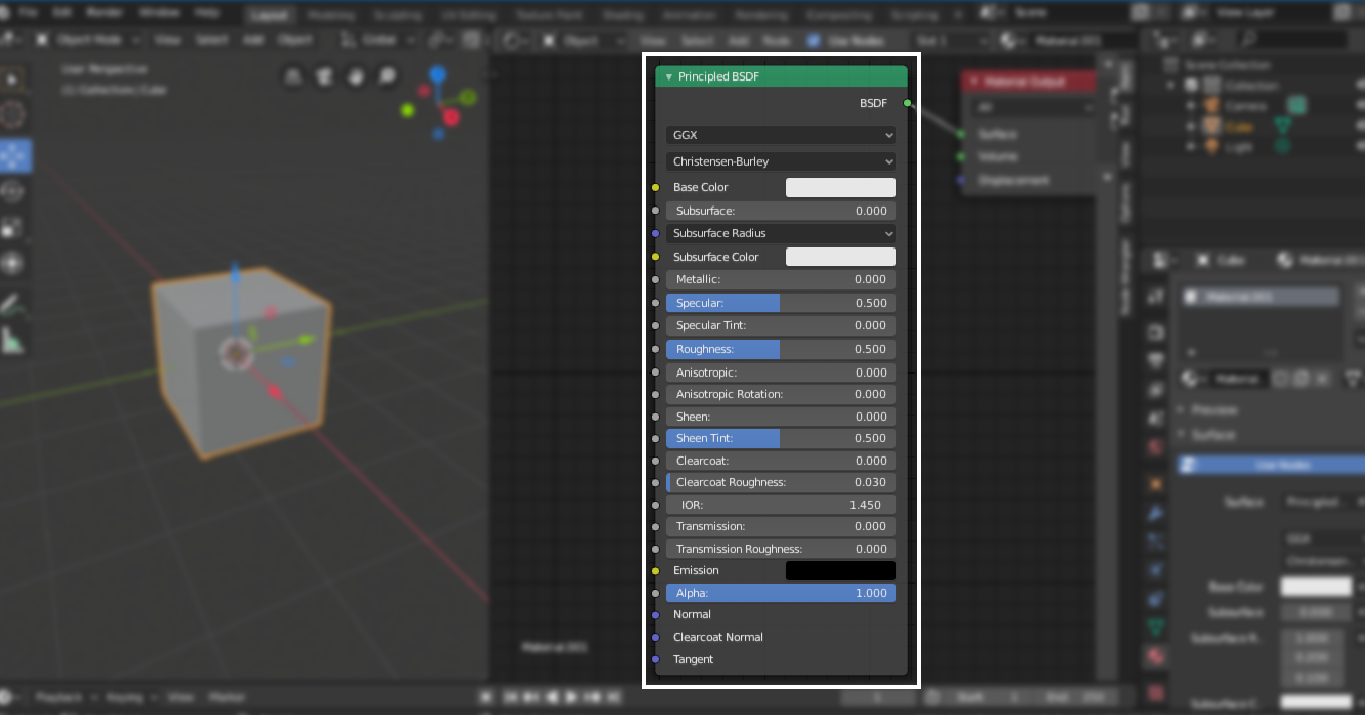Click the Normal input socket

656,614
